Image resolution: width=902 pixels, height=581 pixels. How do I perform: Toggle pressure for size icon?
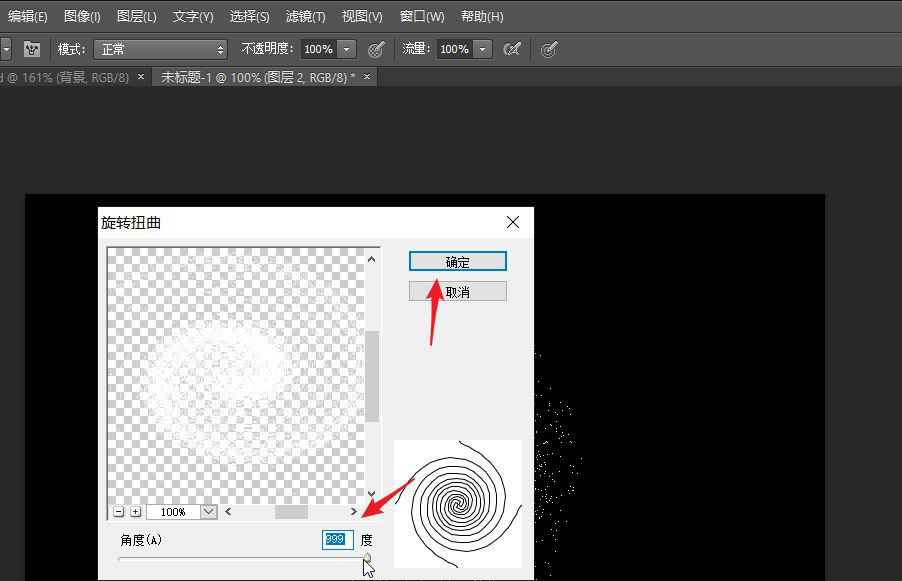549,49
